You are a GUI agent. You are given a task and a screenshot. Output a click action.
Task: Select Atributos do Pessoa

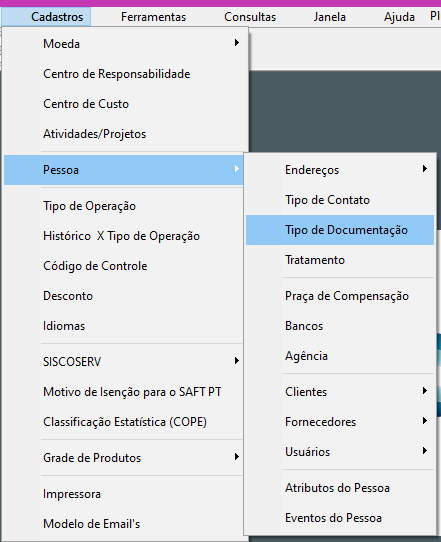click(x=340, y=488)
